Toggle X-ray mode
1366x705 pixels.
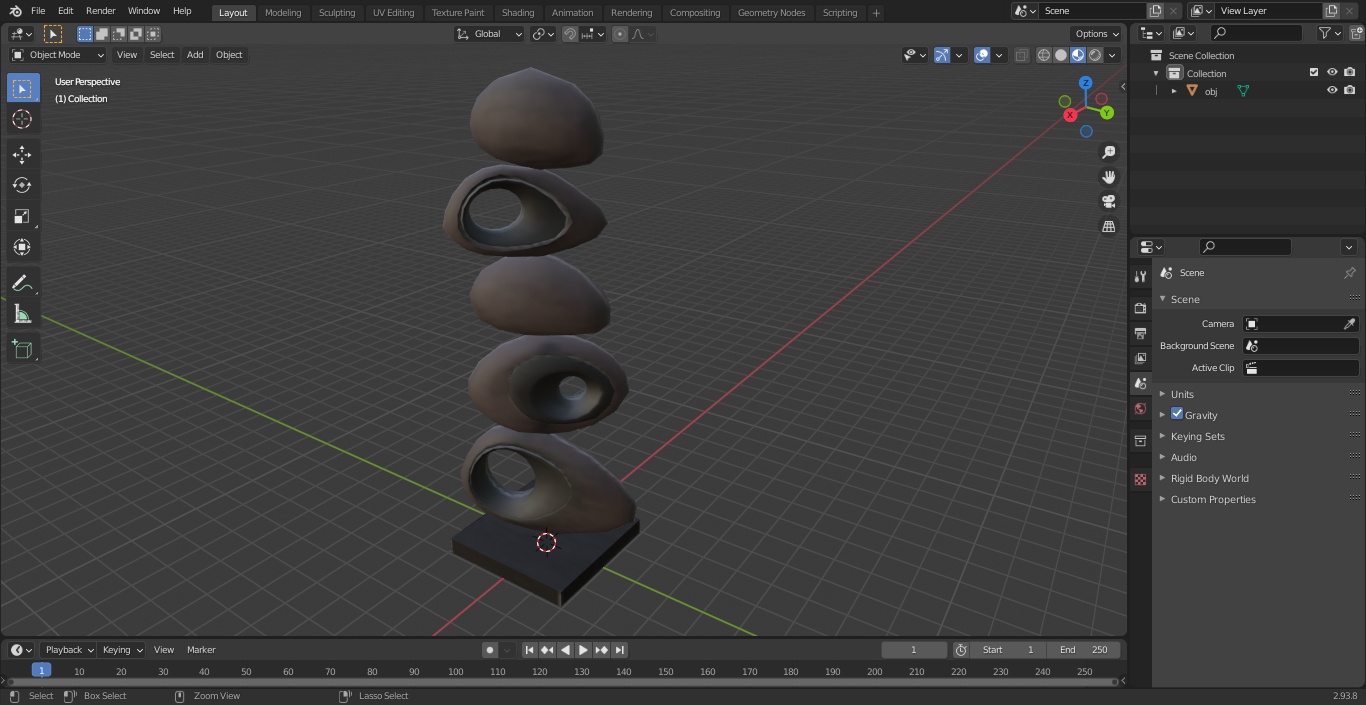(x=1021, y=55)
